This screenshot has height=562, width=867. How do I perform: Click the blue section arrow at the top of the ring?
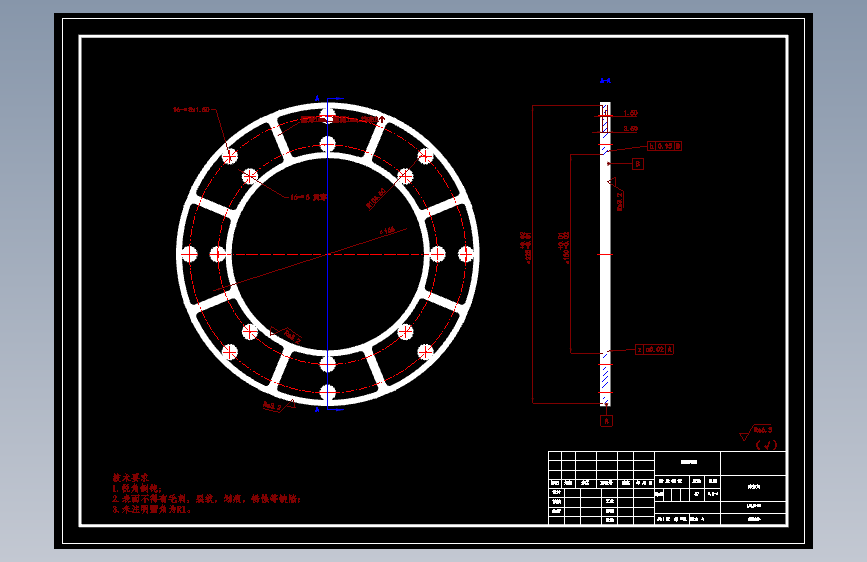pos(335,99)
